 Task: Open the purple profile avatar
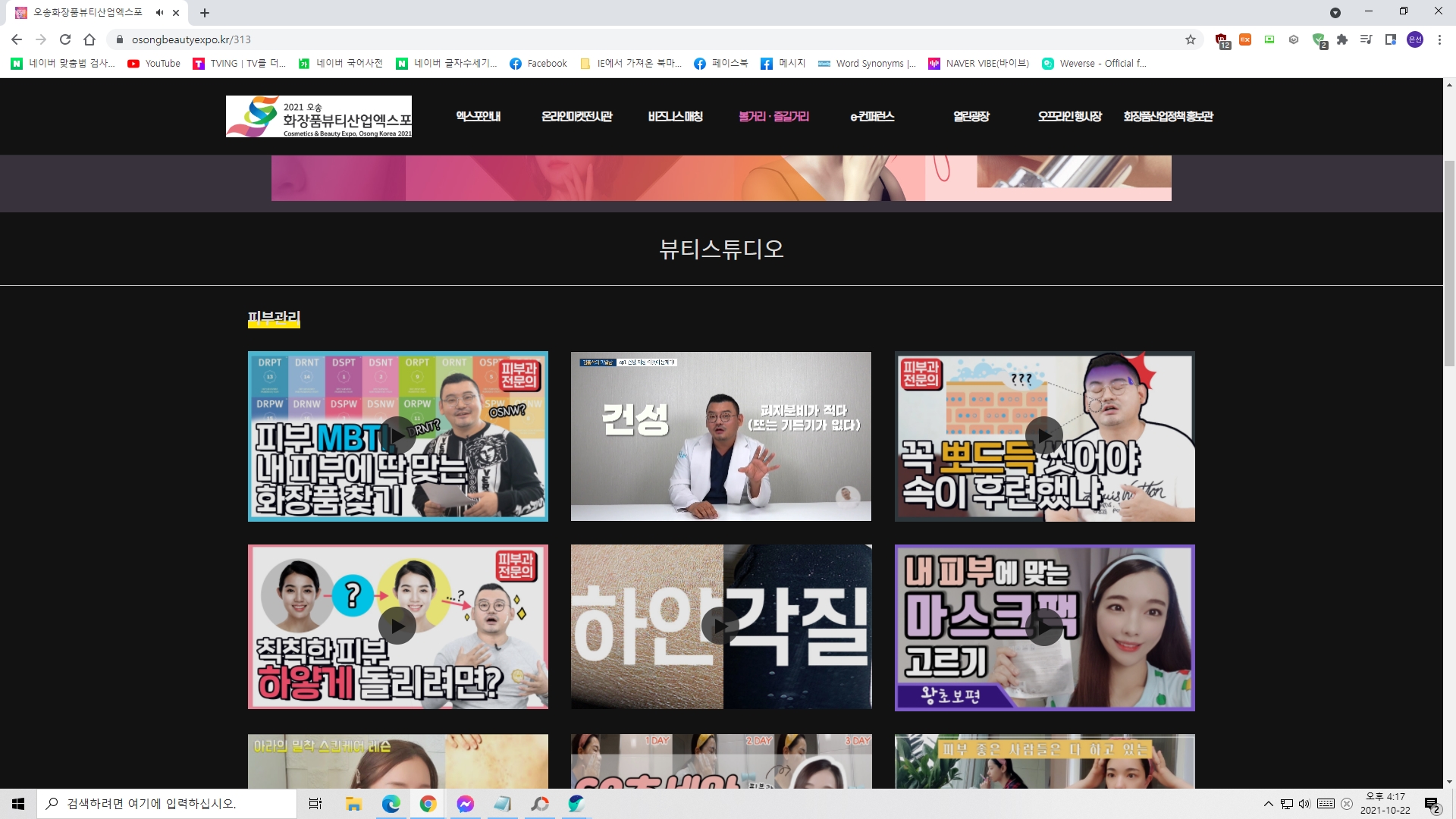[x=1415, y=39]
